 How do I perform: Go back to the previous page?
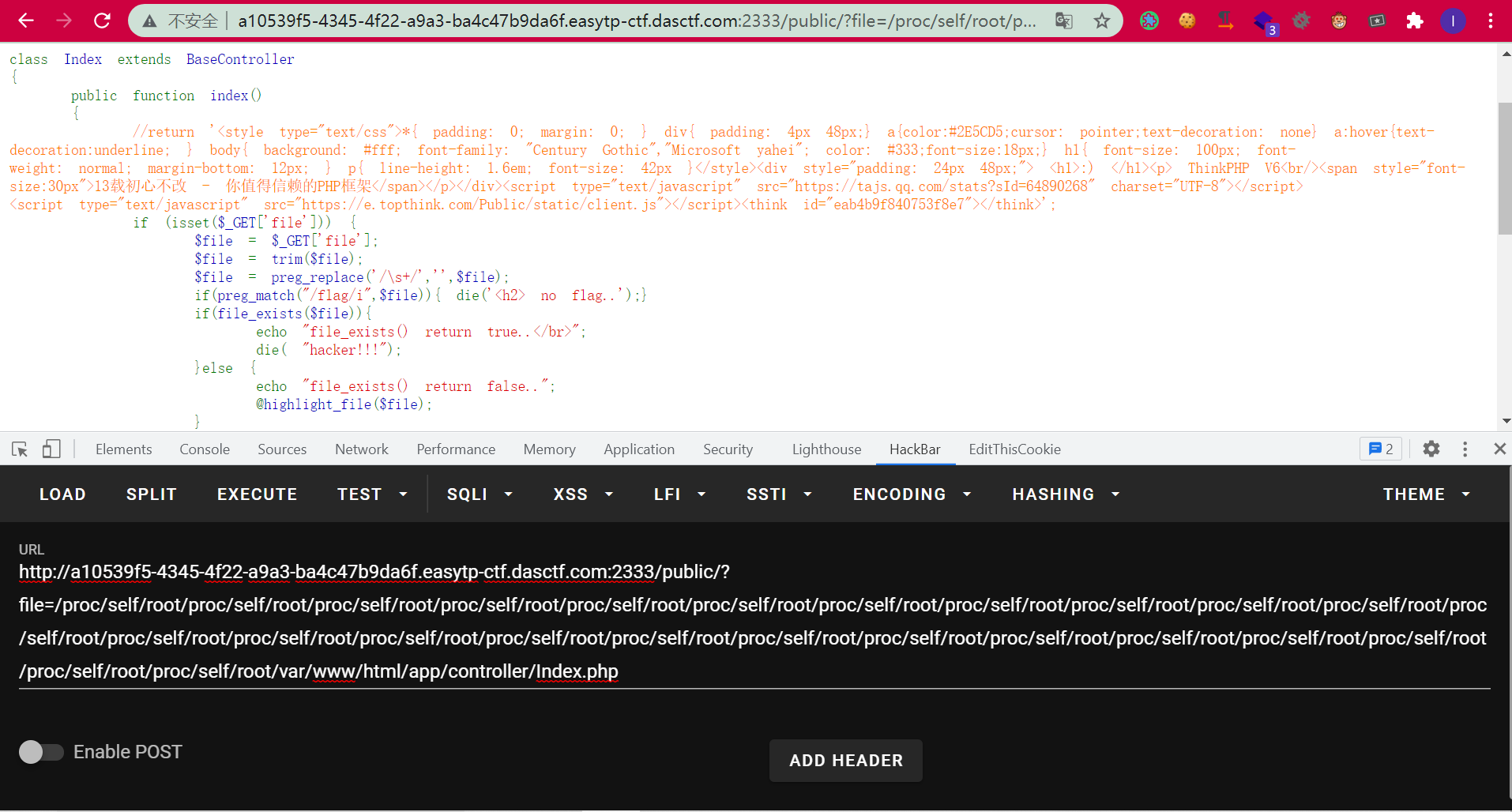(26, 21)
